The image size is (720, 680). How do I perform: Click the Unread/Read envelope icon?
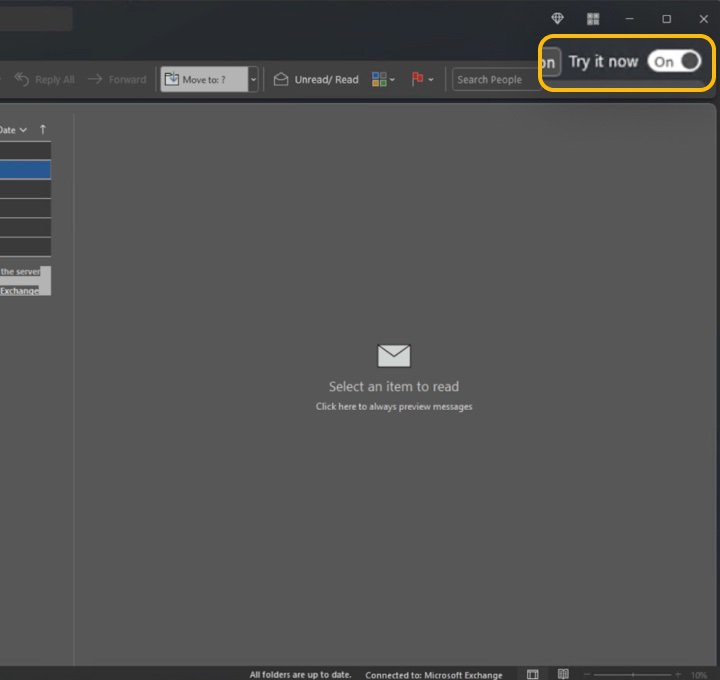coord(282,80)
